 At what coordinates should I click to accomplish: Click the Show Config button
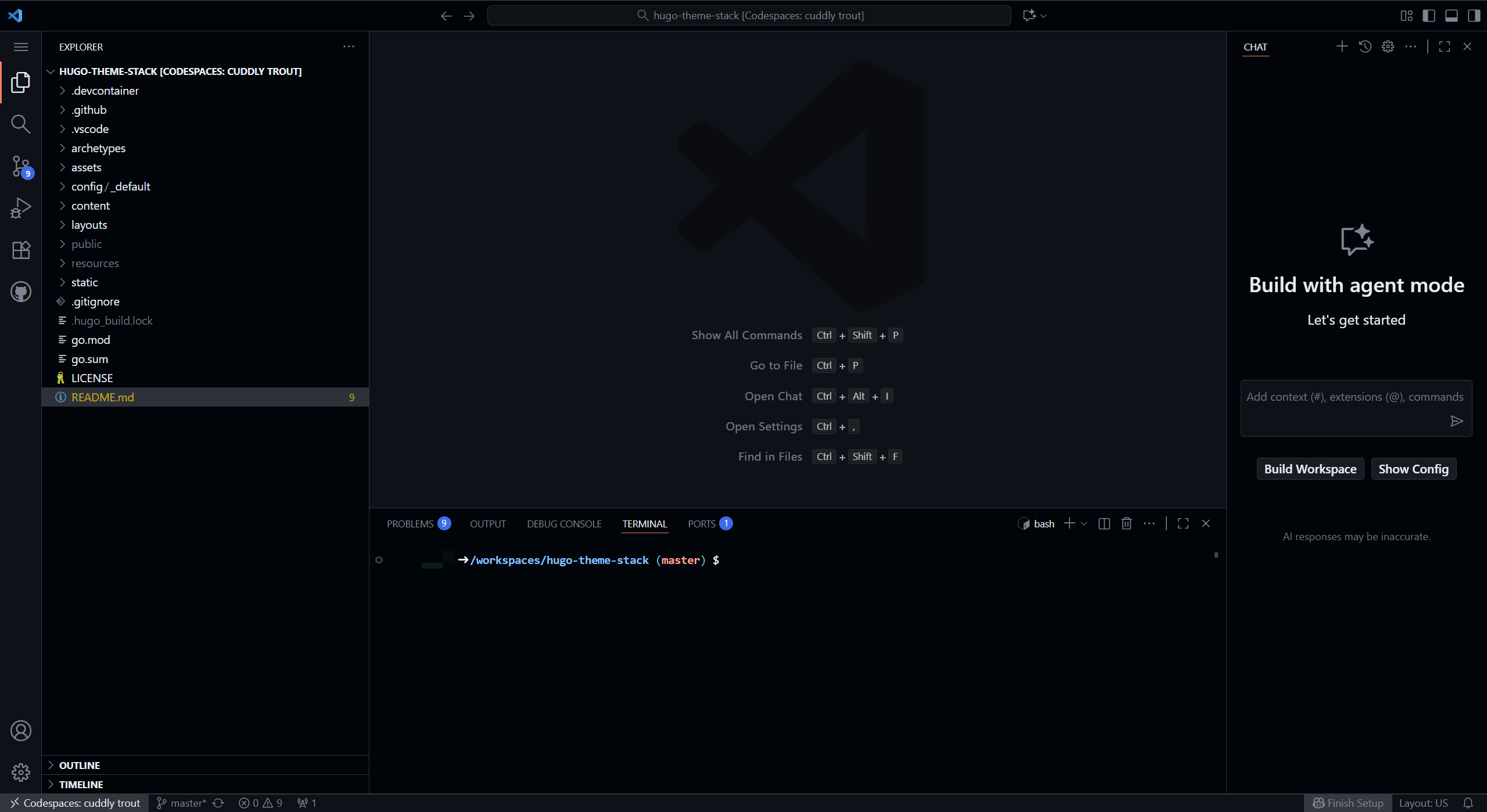[1414, 469]
